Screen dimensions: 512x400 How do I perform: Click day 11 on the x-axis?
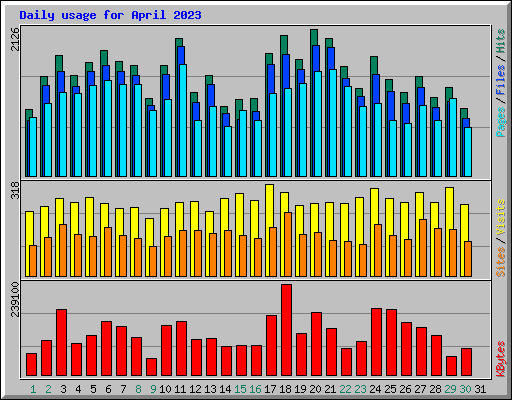pyautogui.click(x=180, y=389)
